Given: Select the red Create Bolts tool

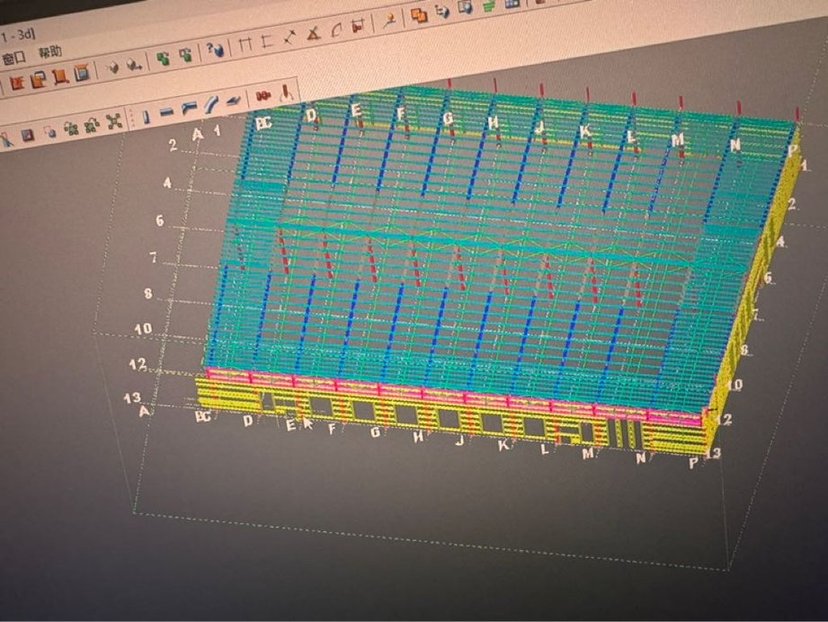Looking at the screenshot, I should 263,96.
